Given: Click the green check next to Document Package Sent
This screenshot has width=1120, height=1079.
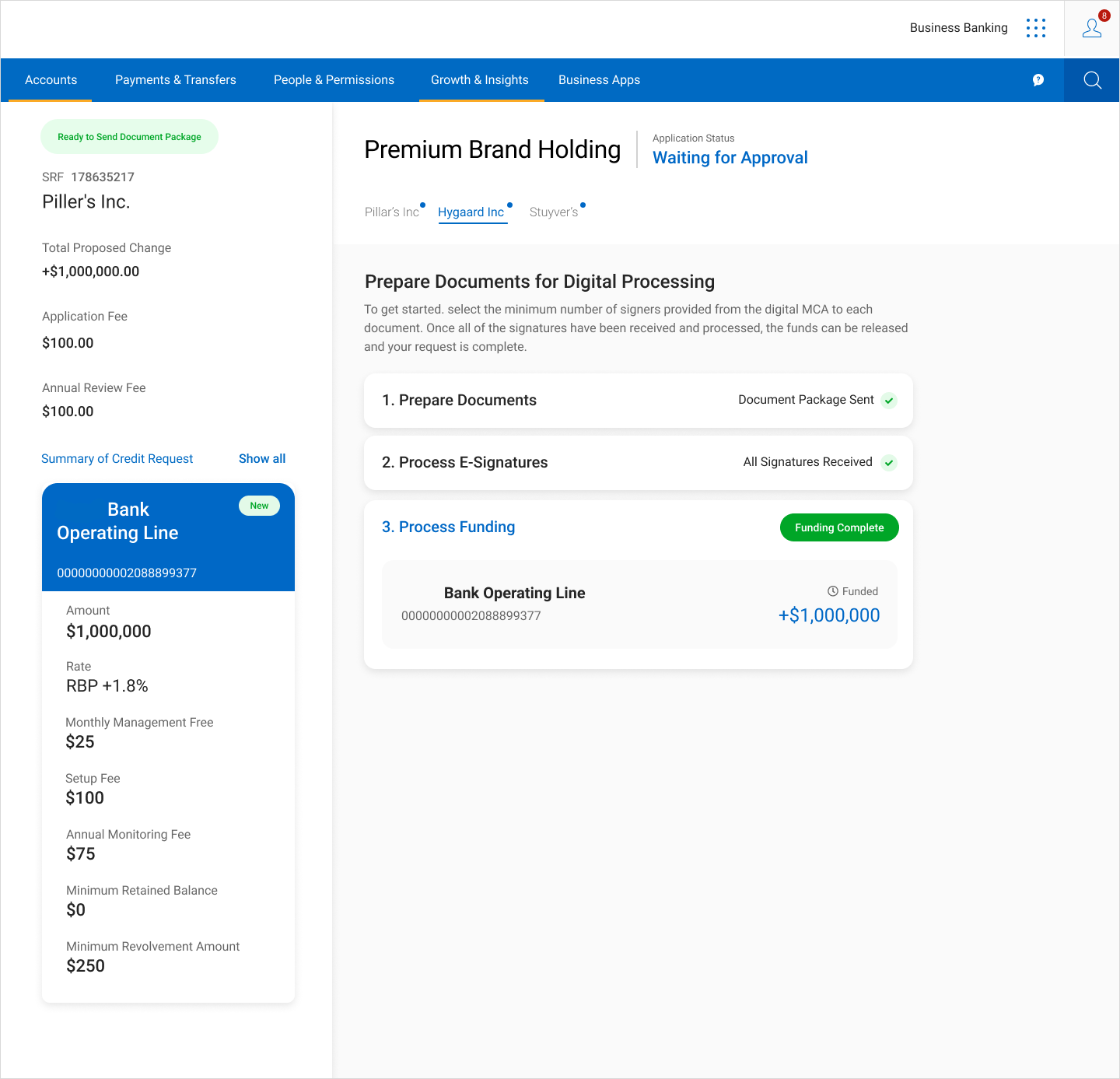Looking at the screenshot, I should 889,401.
